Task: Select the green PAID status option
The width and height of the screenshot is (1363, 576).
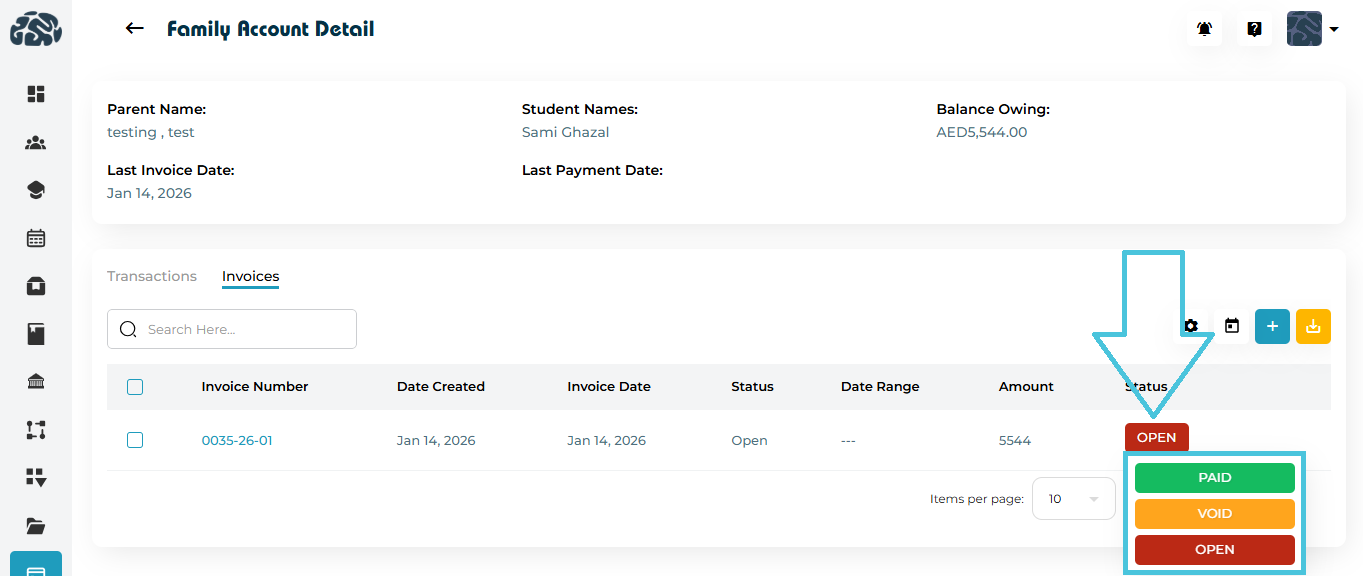Action: (x=1214, y=478)
